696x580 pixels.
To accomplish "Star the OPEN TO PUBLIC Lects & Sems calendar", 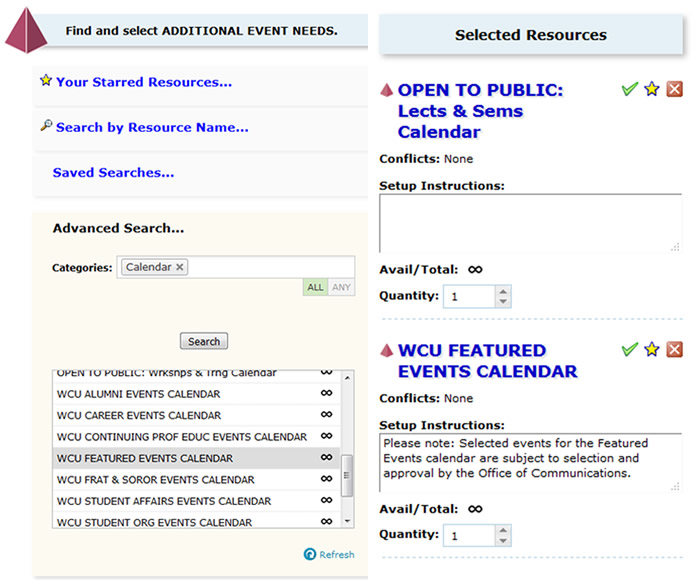I will [x=652, y=90].
